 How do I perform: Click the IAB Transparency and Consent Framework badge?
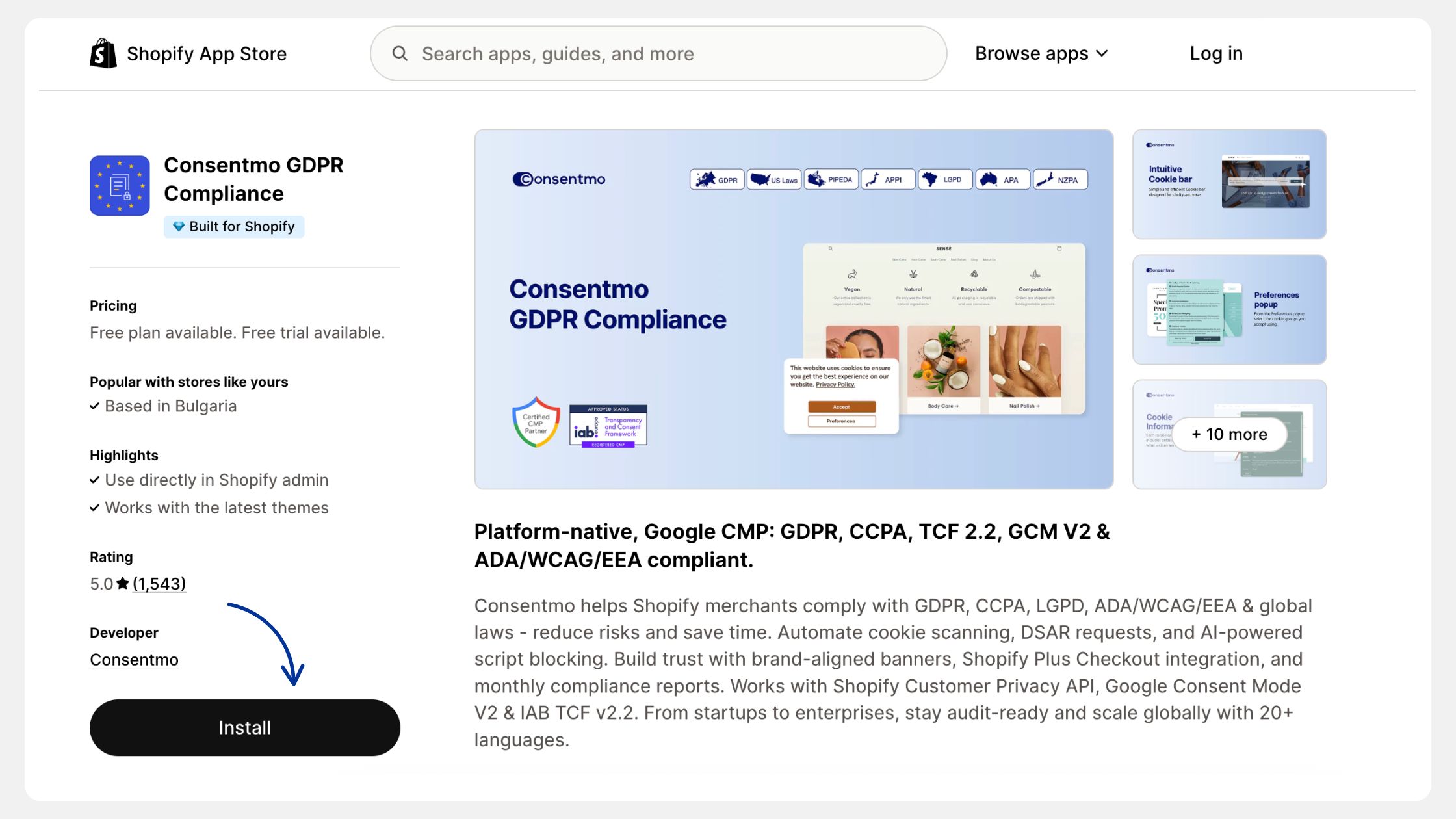608,426
